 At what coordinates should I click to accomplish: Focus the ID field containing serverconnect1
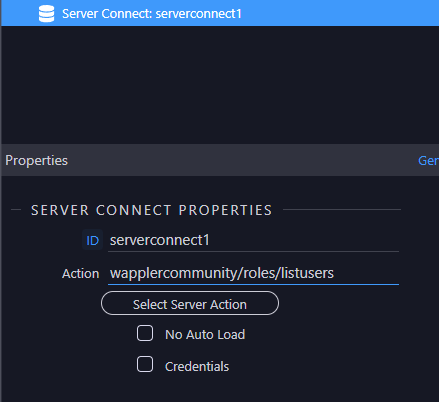pos(253,240)
